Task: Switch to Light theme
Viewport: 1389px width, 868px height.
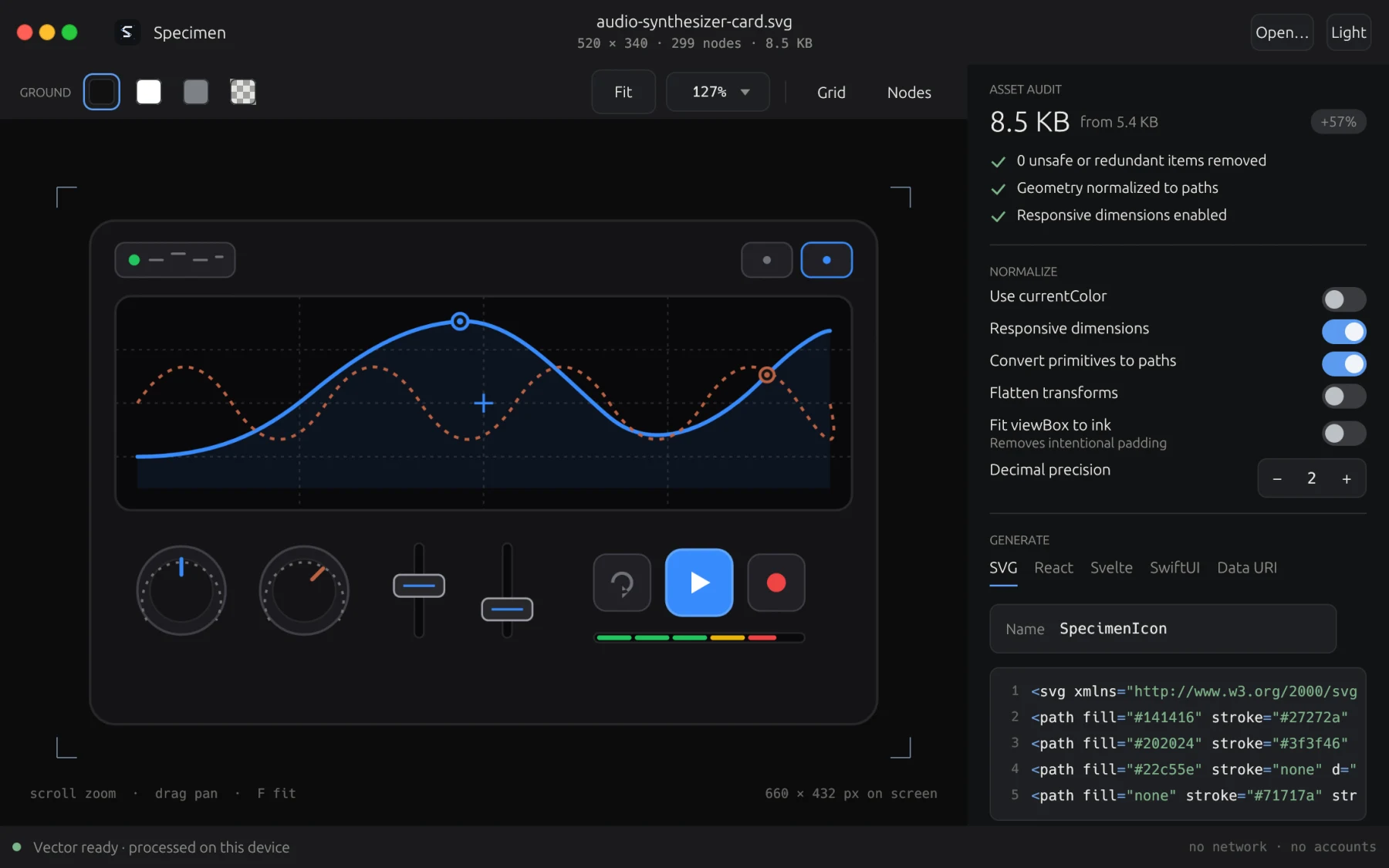Action: [x=1348, y=32]
